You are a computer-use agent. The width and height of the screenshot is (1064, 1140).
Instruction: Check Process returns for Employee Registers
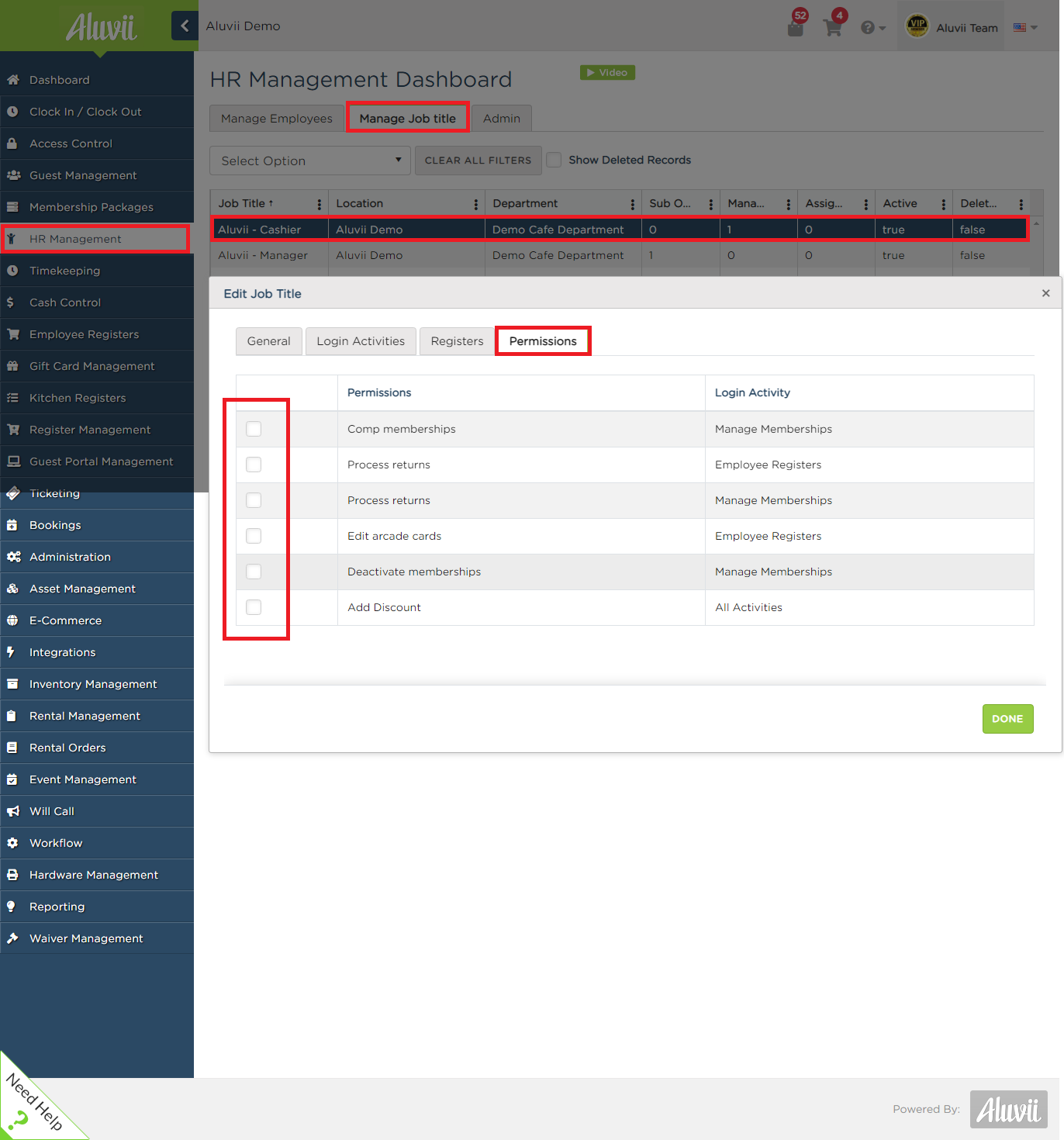pos(254,465)
